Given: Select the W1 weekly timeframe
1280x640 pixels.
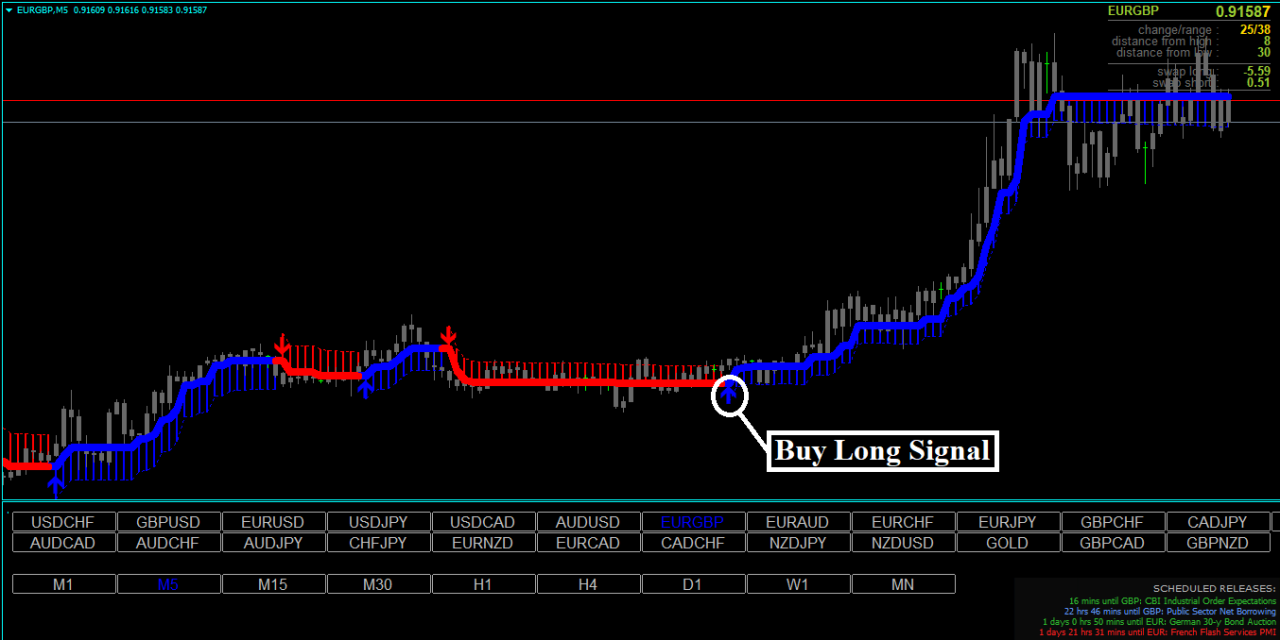Looking at the screenshot, I should 799,584.
